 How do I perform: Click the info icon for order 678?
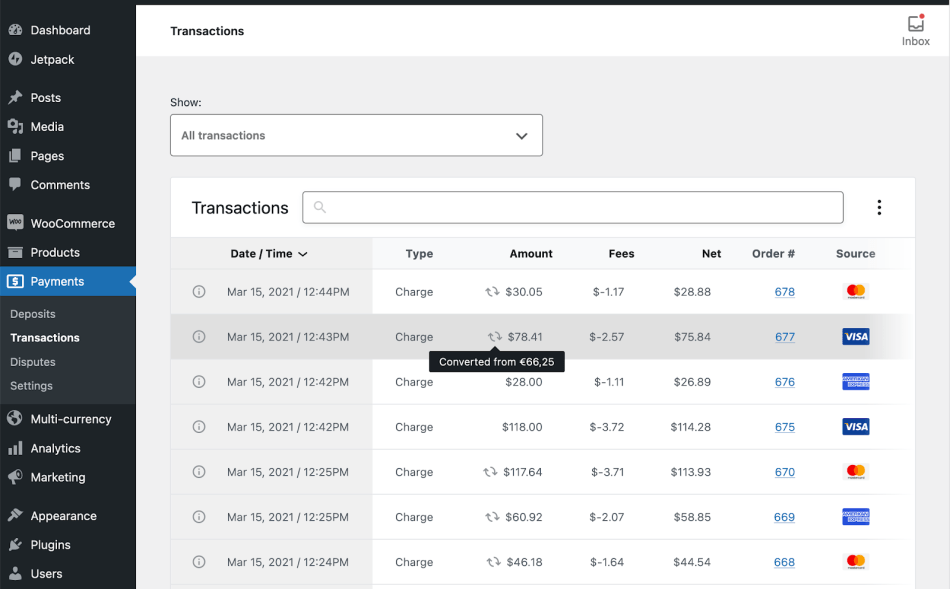[x=198, y=292]
